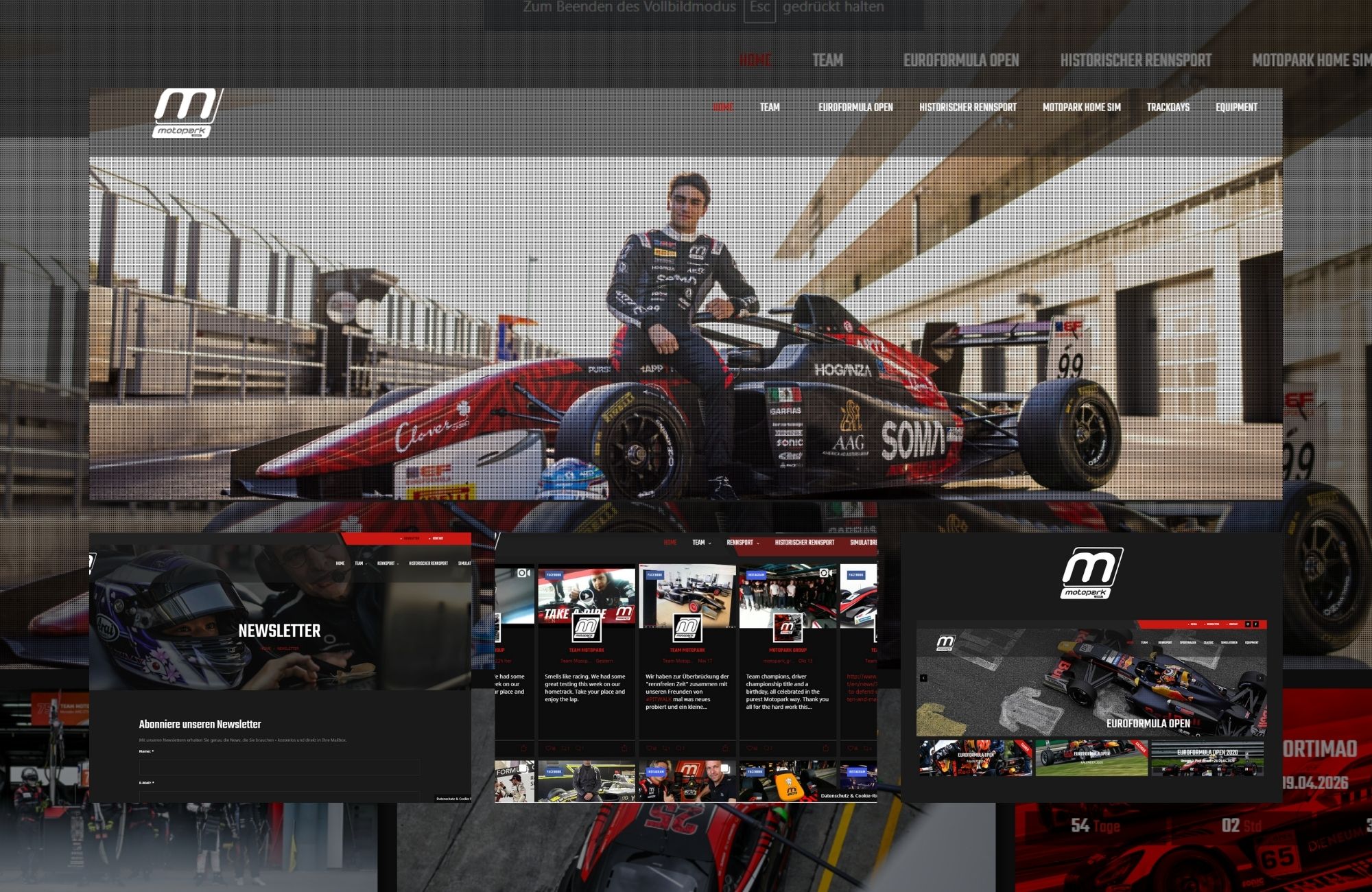Click the Motopark logo in main header
Screen dimensions: 1372x892
click(x=187, y=113)
